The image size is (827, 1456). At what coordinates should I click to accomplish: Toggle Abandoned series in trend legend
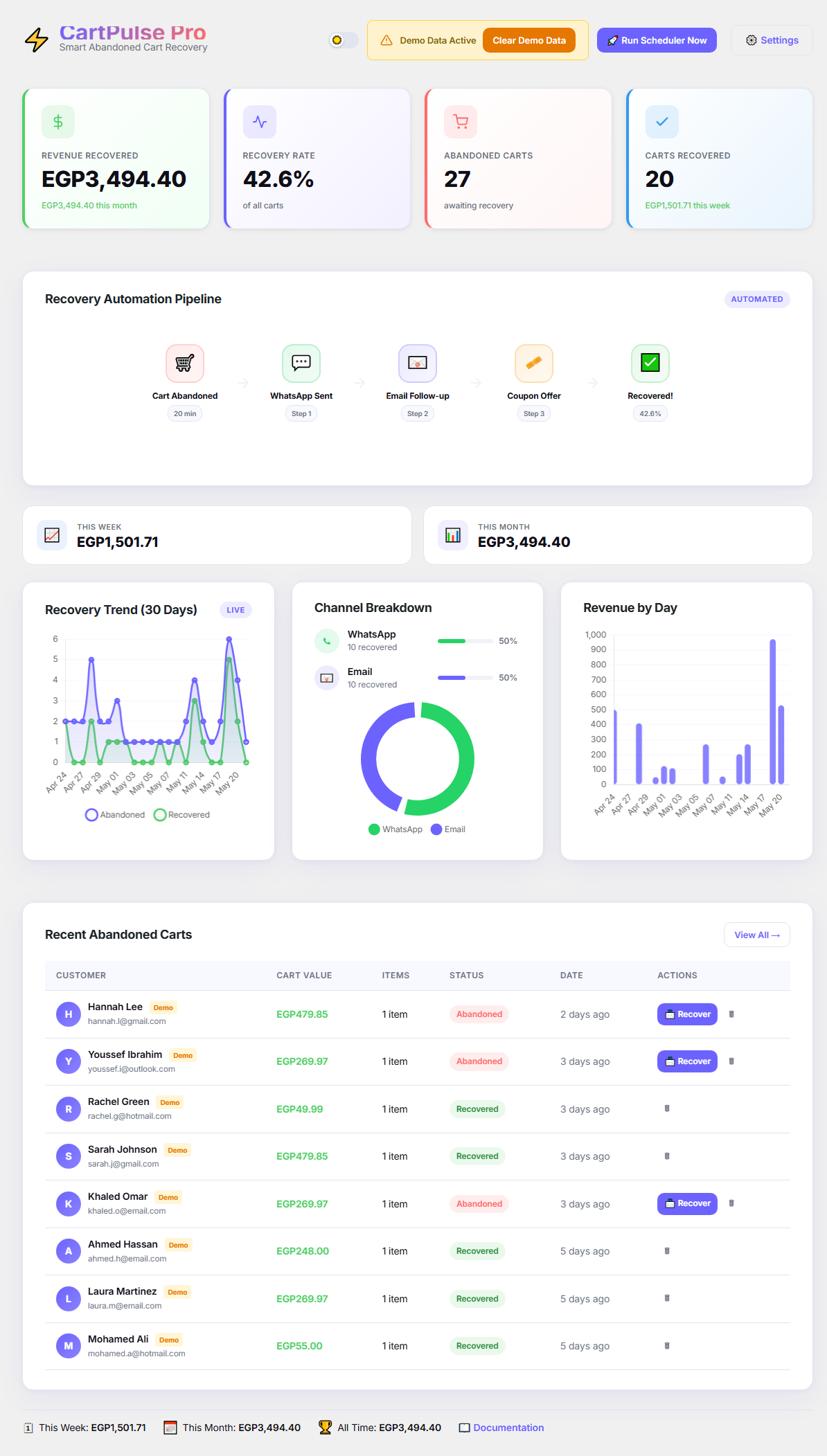point(115,815)
